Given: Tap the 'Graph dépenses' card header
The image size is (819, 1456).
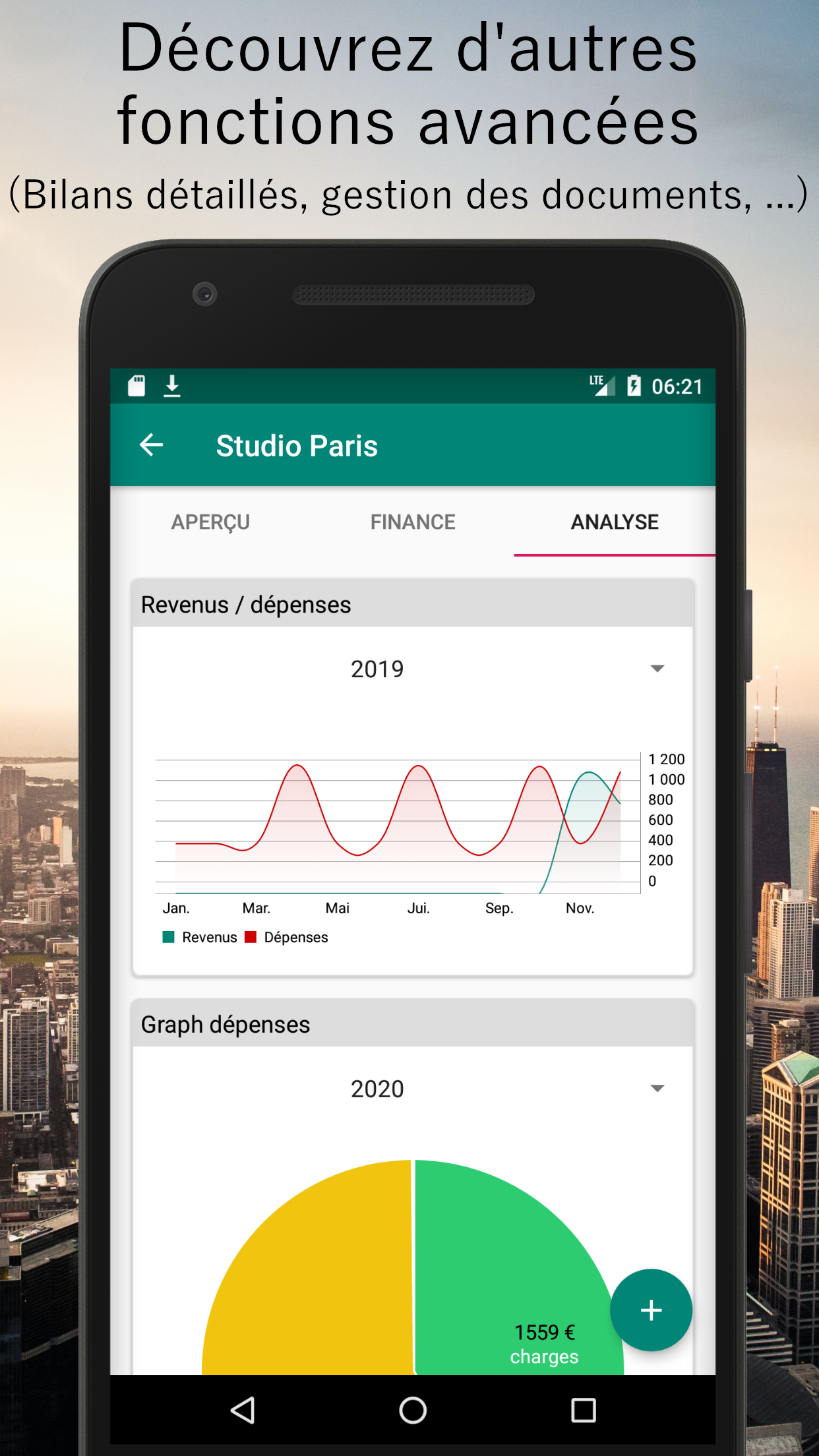Looking at the screenshot, I should (x=413, y=1024).
